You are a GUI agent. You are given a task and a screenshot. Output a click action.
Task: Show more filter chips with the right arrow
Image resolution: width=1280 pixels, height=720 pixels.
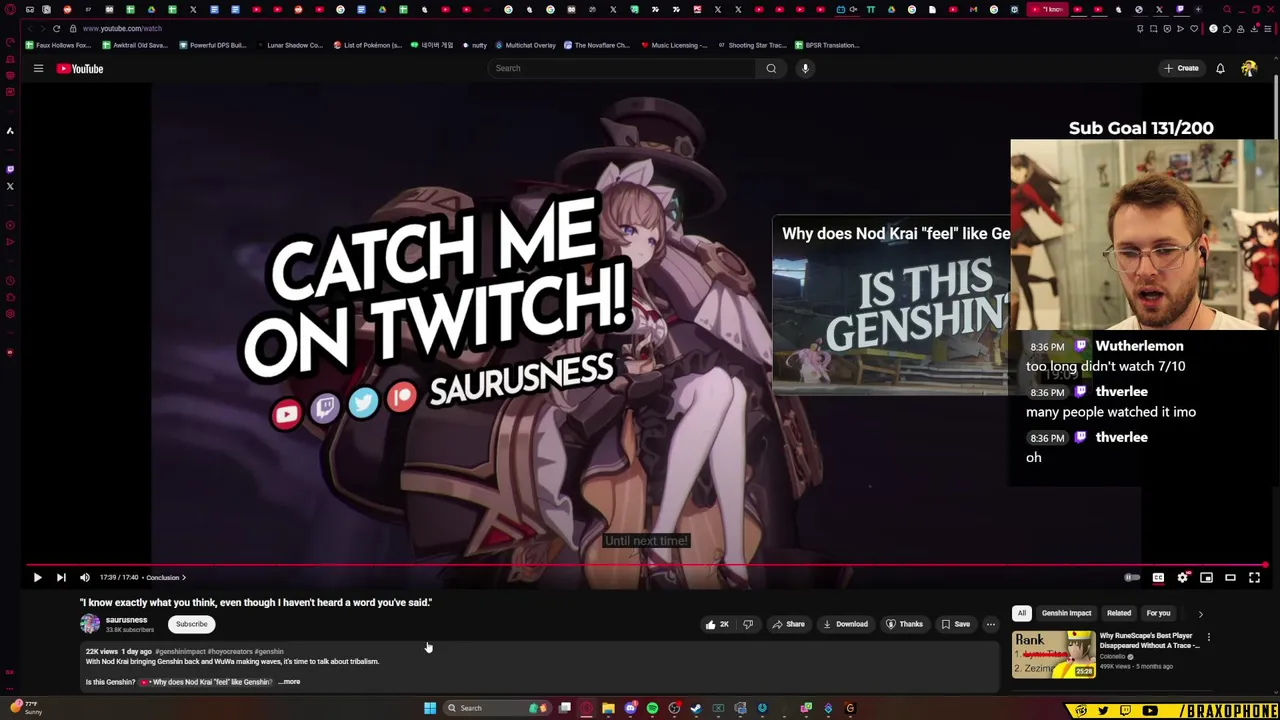1200,613
